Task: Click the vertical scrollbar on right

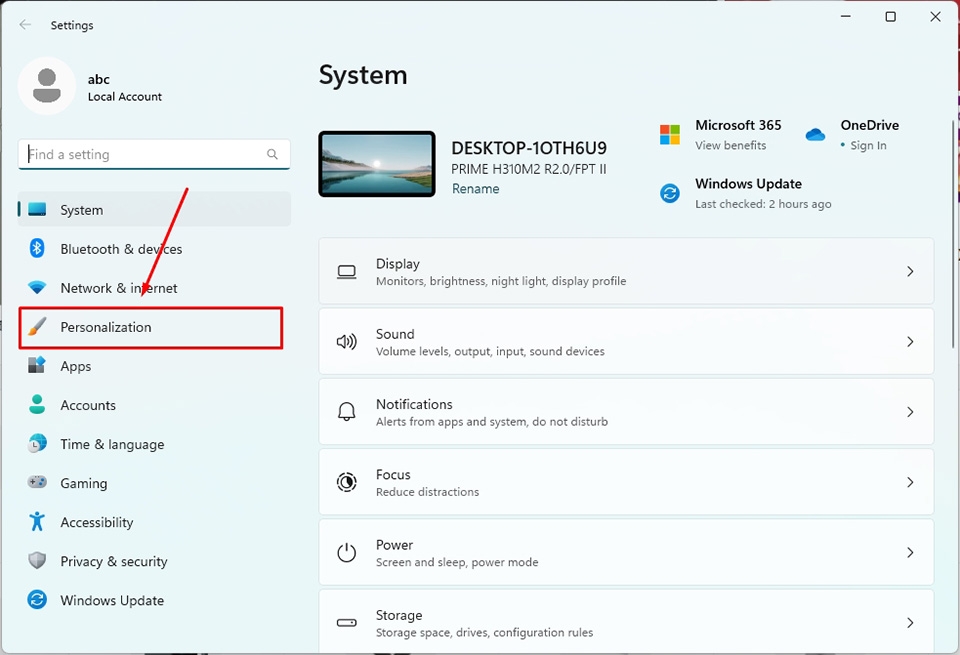Action: pyautogui.click(x=953, y=234)
